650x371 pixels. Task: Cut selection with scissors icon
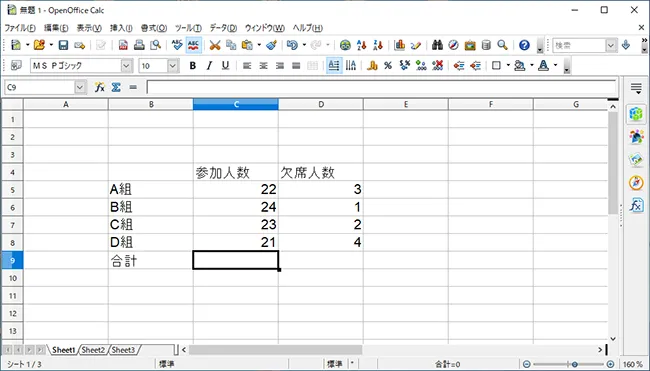[215, 45]
